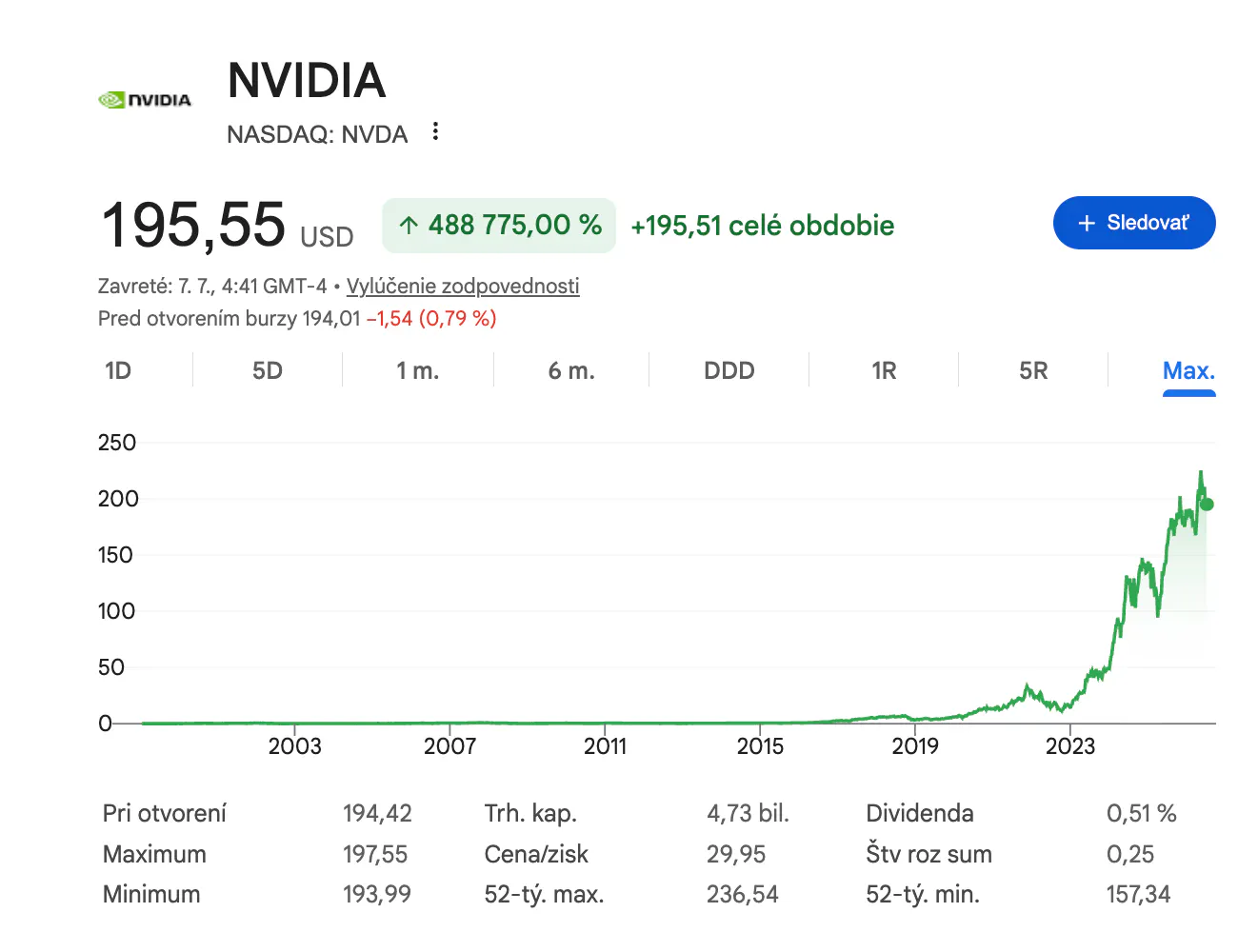The image size is (1238, 952).
Task: Click the green up-arrow percentage badge
Action: [x=499, y=226]
